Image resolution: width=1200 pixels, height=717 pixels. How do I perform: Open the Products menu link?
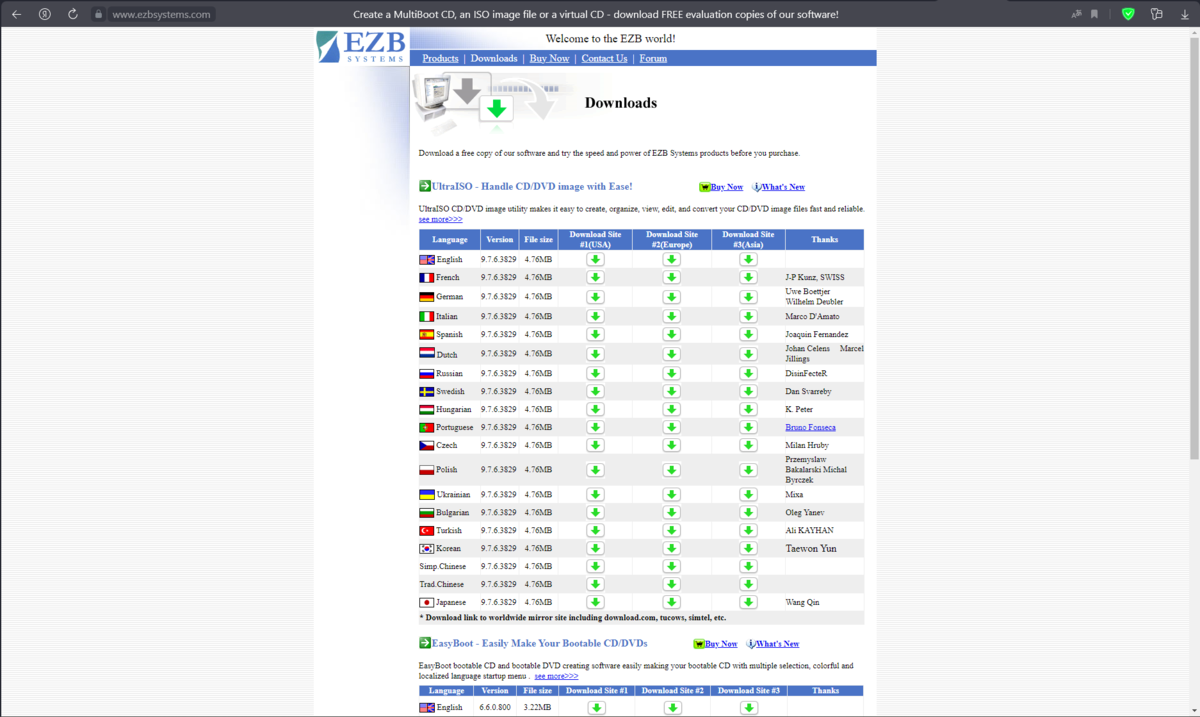440,58
